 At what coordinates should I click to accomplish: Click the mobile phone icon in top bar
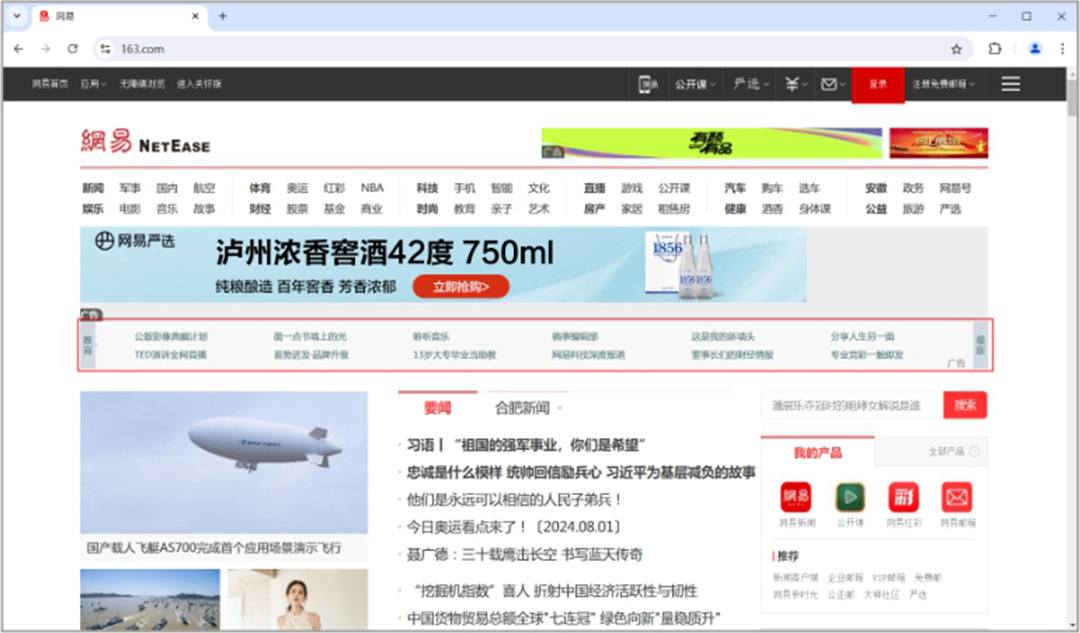tap(648, 84)
